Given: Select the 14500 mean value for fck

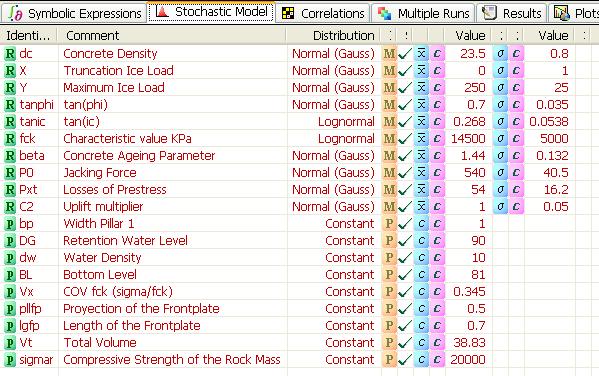Looking at the screenshot, I should click(468, 139).
